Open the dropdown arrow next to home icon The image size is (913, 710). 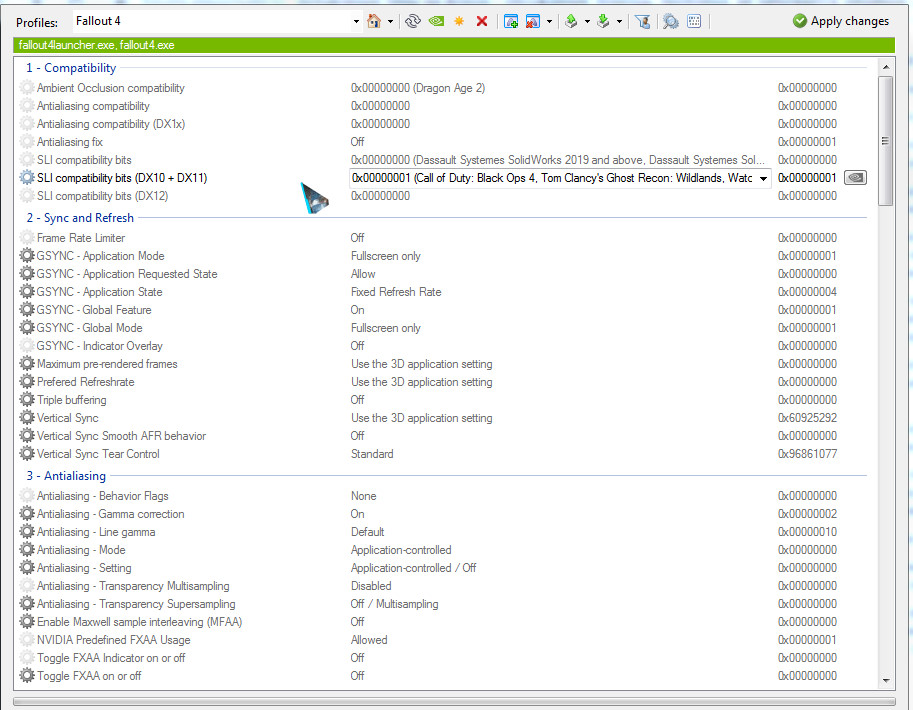tap(390, 22)
